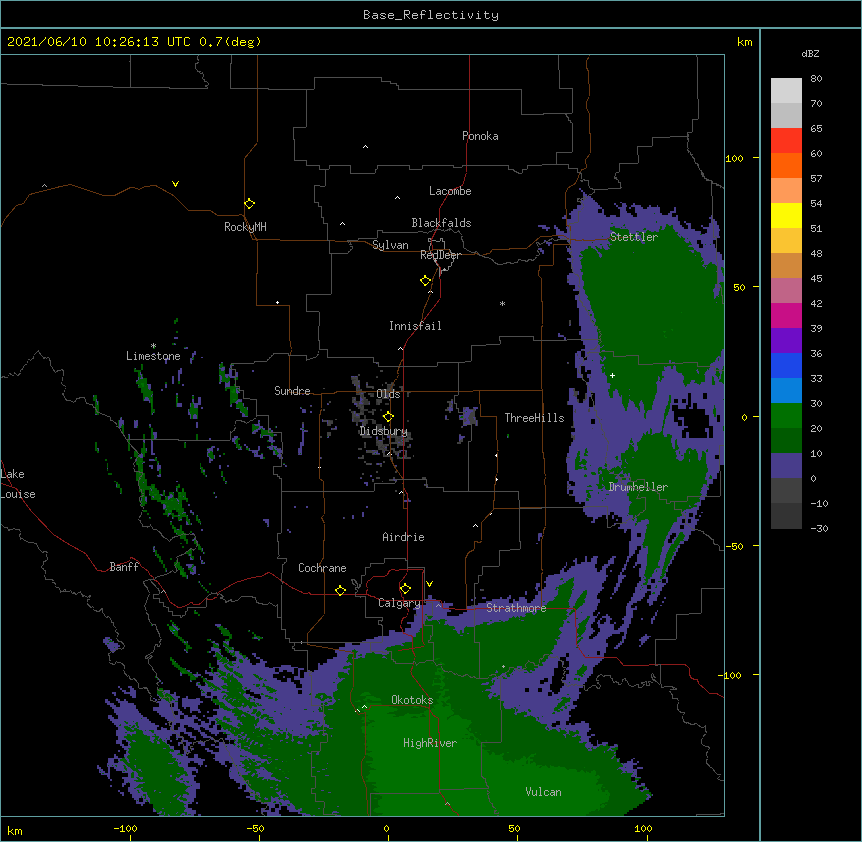862x842 pixels.
Task: Click the red 65 dBZ legend swatch
Action: [x=786, y=140]
